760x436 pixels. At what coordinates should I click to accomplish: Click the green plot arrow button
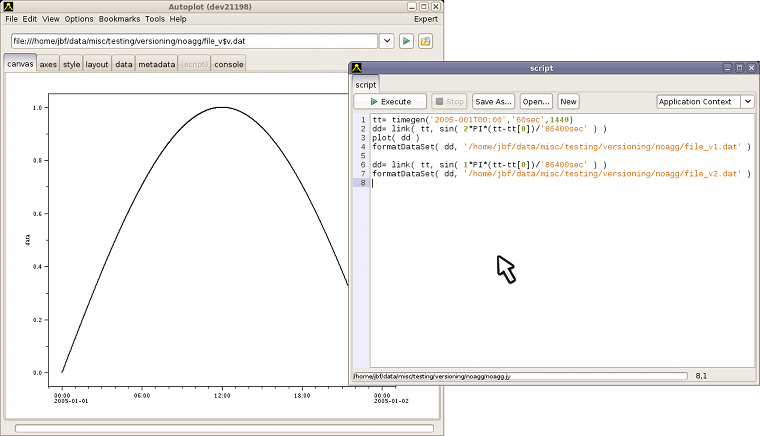[x=407, y=41]
